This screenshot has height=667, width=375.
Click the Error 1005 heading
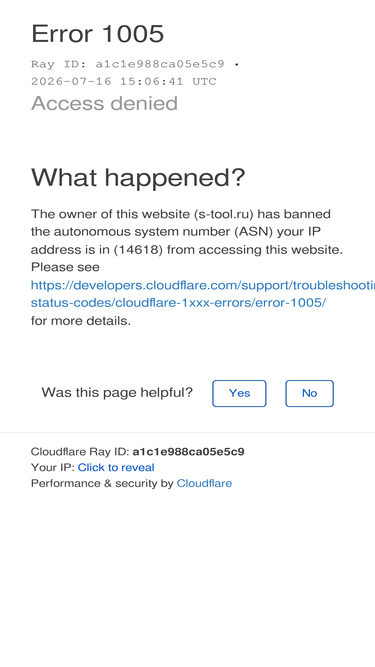tap(97, 33)
